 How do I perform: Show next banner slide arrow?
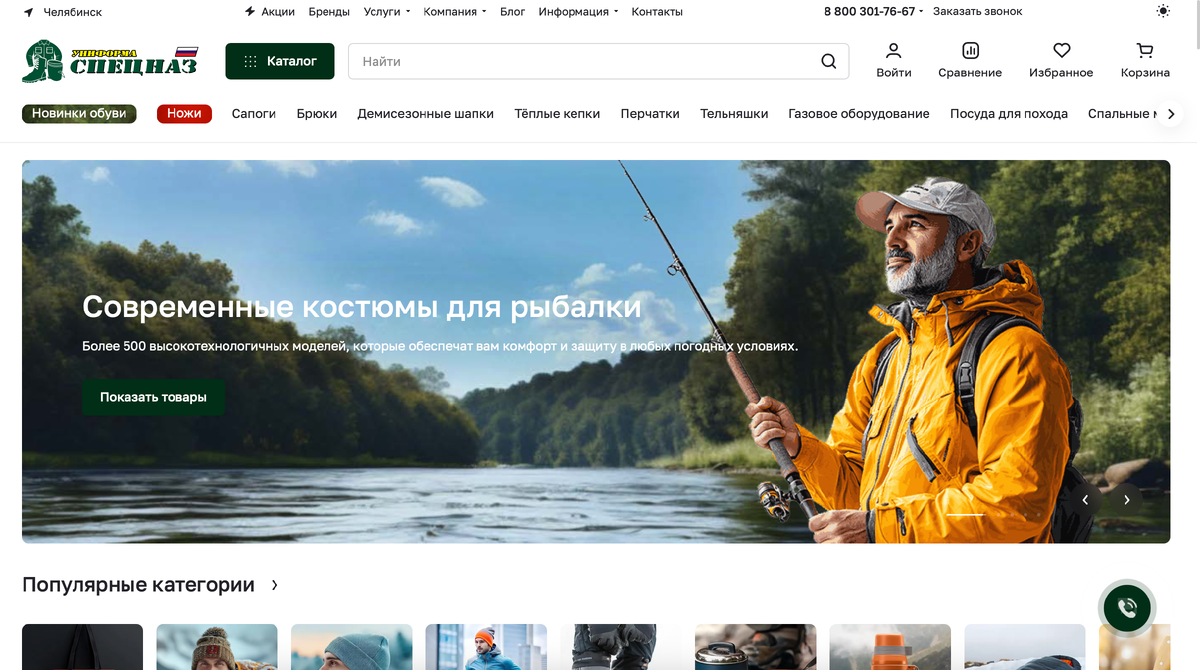click(x=1126, y=500)
